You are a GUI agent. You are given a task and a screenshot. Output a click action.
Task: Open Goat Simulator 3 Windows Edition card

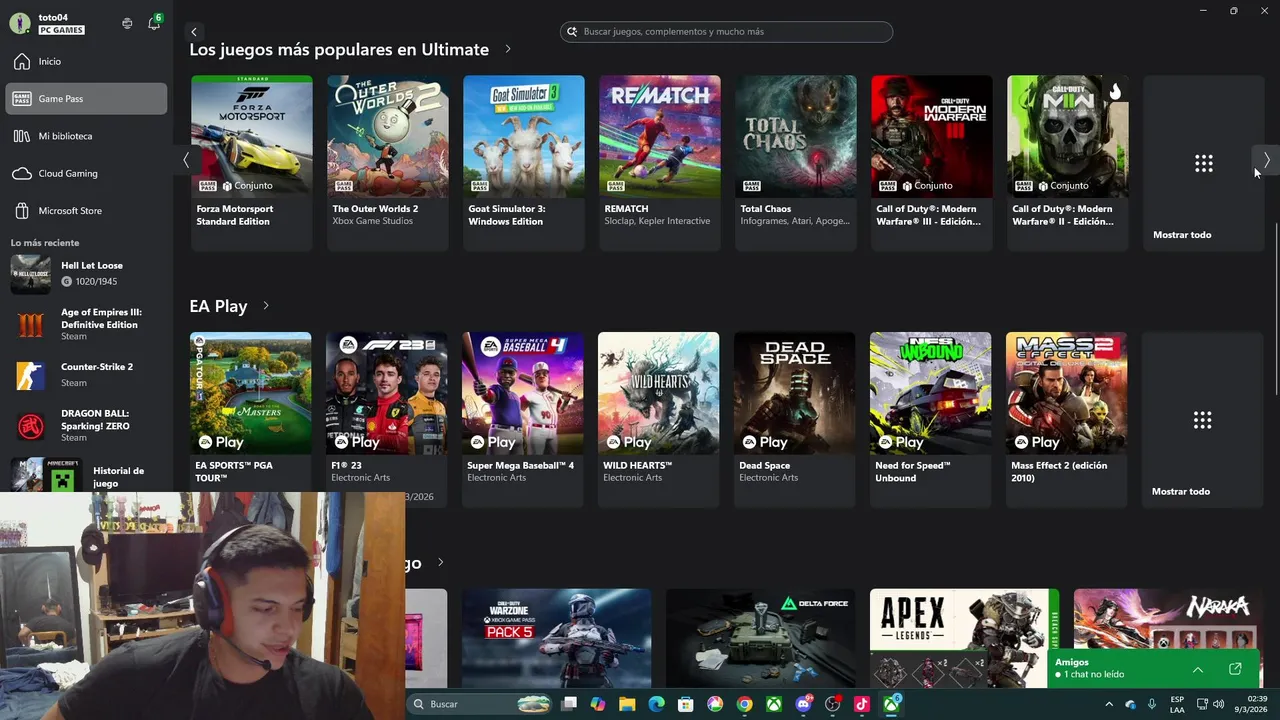[x=524, y=162]
